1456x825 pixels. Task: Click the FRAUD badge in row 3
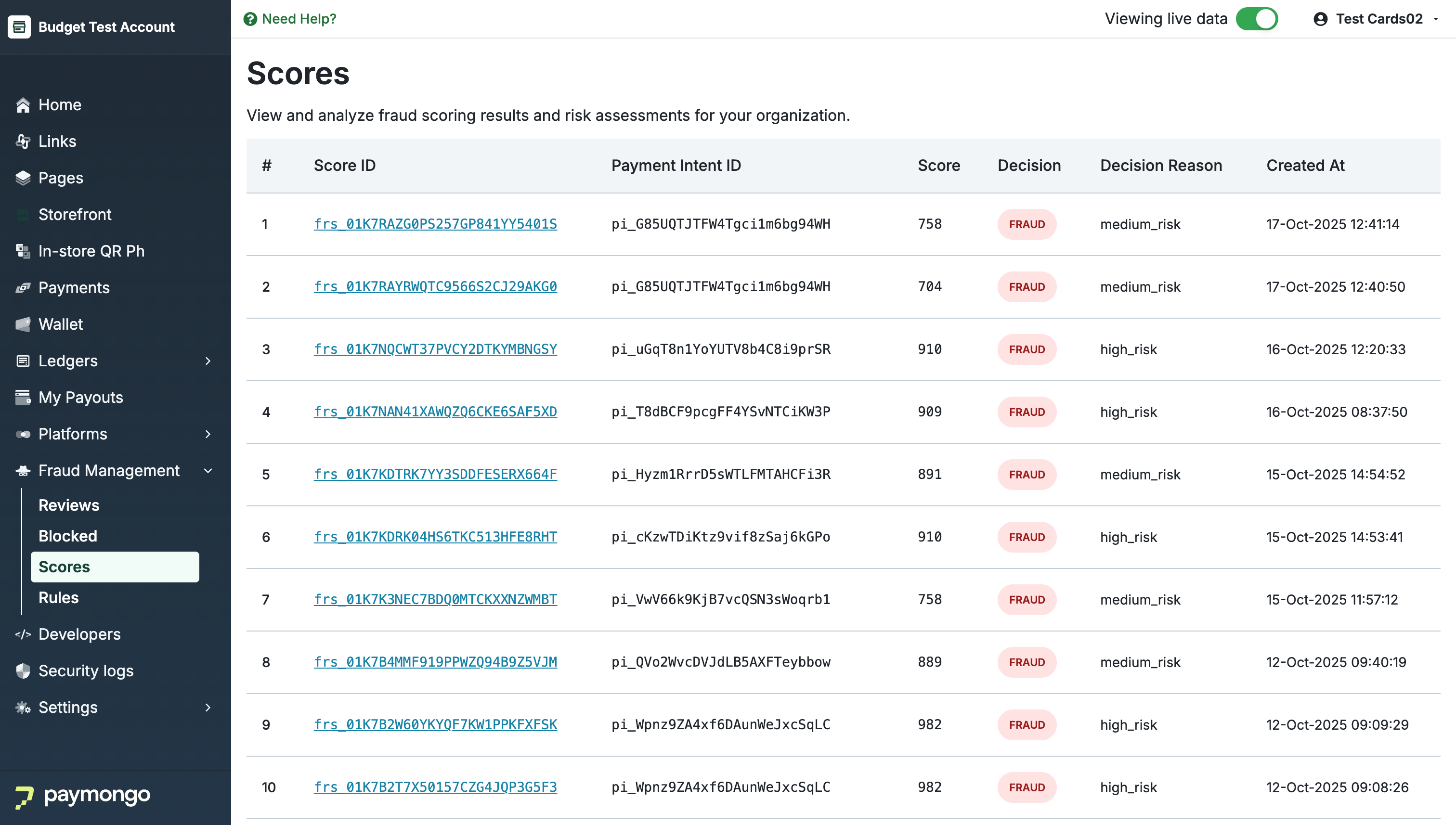click(1027, 349)
